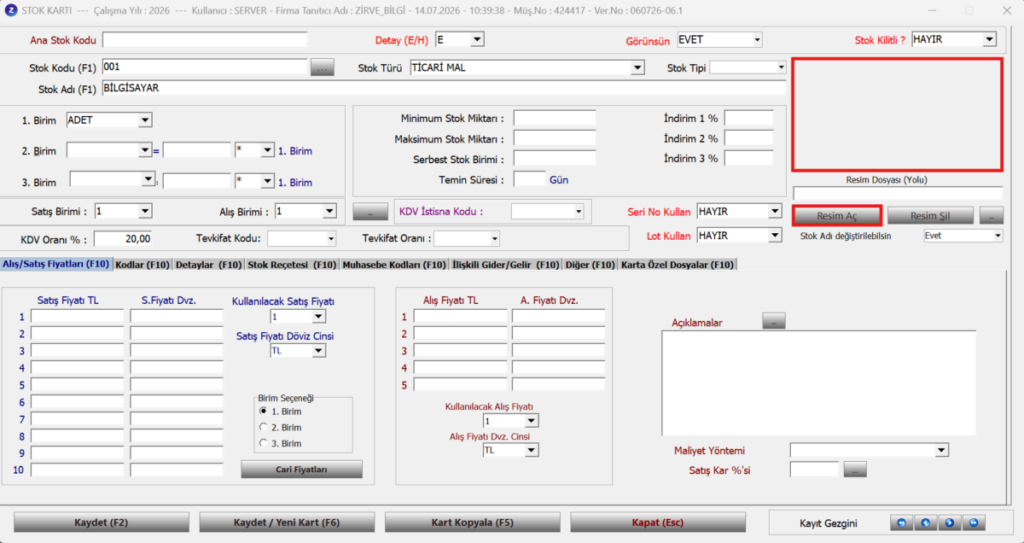
Task: Open the Görünsün dropdown showing EVET
Action: click(757, 40)
